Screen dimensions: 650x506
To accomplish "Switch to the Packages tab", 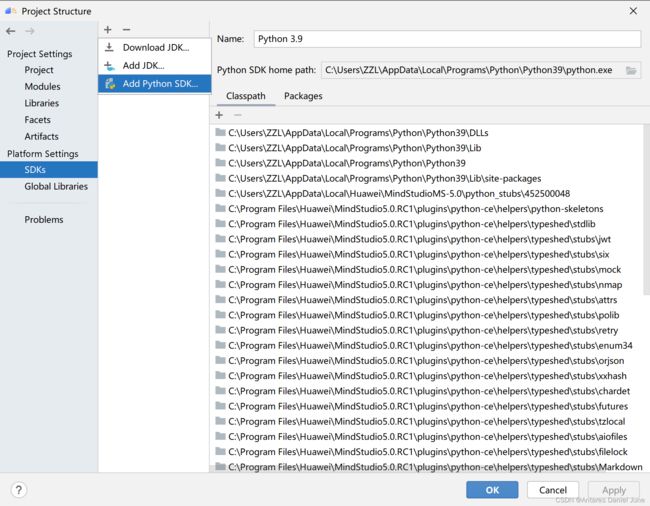I will click(x=303, y=96).
